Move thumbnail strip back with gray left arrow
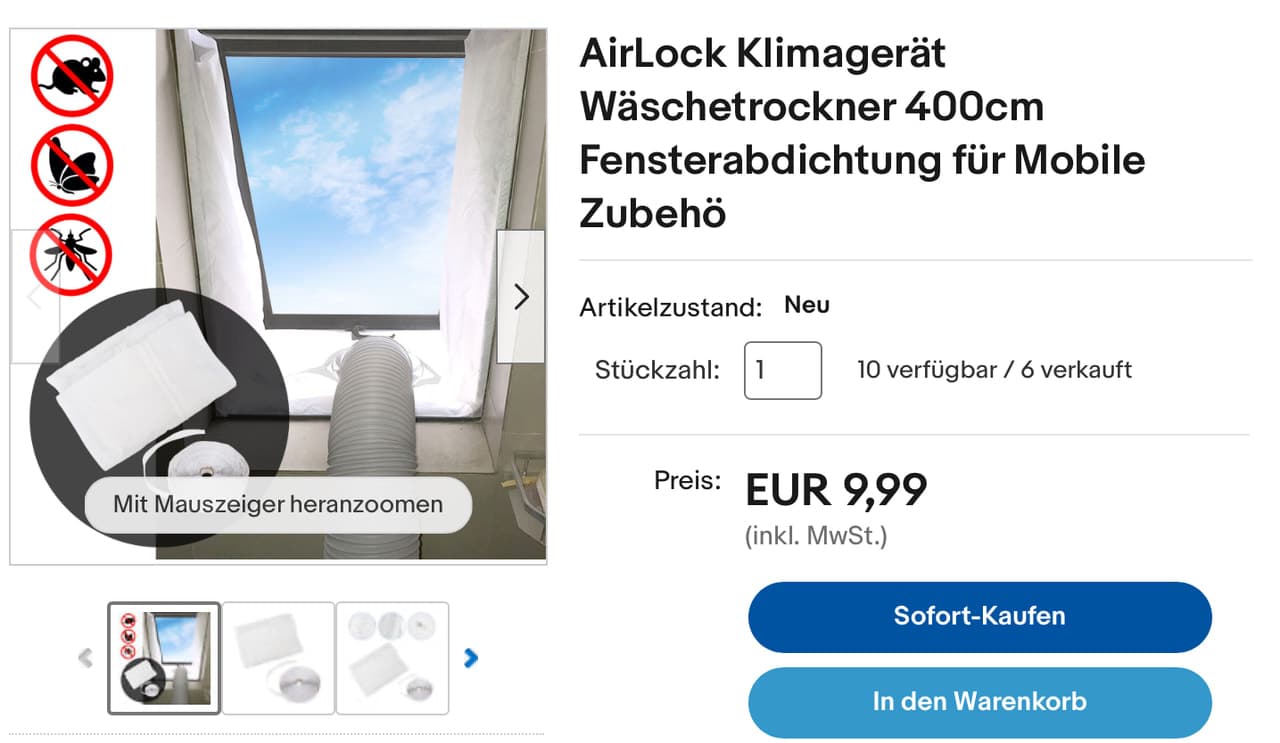The image size is (1280, 743). coord(85,657)
